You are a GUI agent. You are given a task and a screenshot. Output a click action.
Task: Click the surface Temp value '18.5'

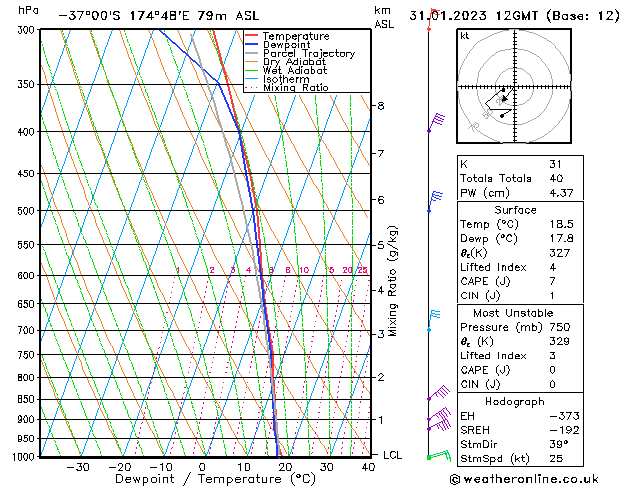[x=561, y=224]
